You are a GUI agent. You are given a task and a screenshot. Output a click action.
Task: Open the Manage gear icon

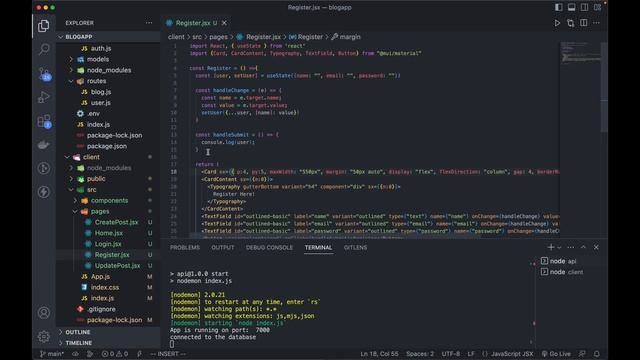pyautogui.click(x=44, y=336)
